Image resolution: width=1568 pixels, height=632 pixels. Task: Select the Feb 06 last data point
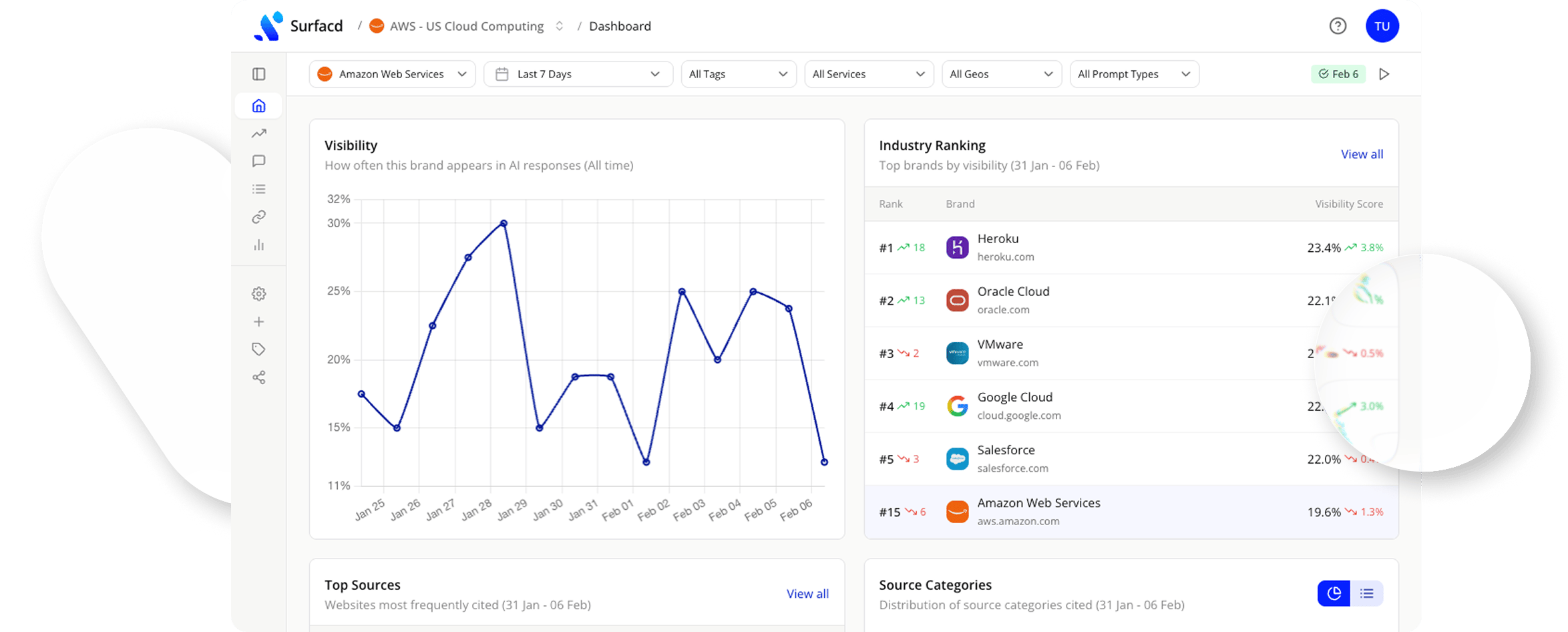coord(824,462)
